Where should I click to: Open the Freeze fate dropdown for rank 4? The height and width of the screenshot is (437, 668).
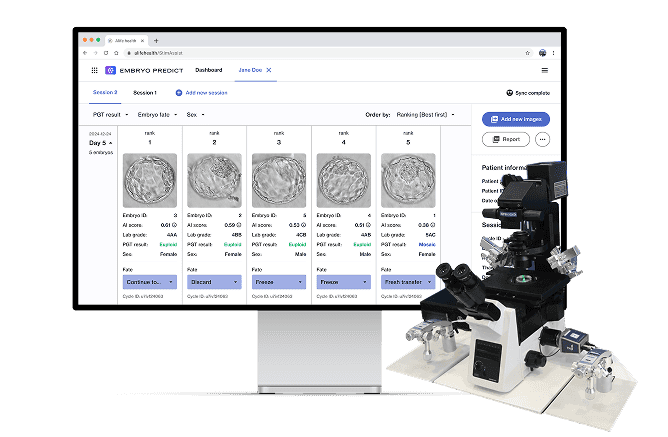click(x=344, y=282)
